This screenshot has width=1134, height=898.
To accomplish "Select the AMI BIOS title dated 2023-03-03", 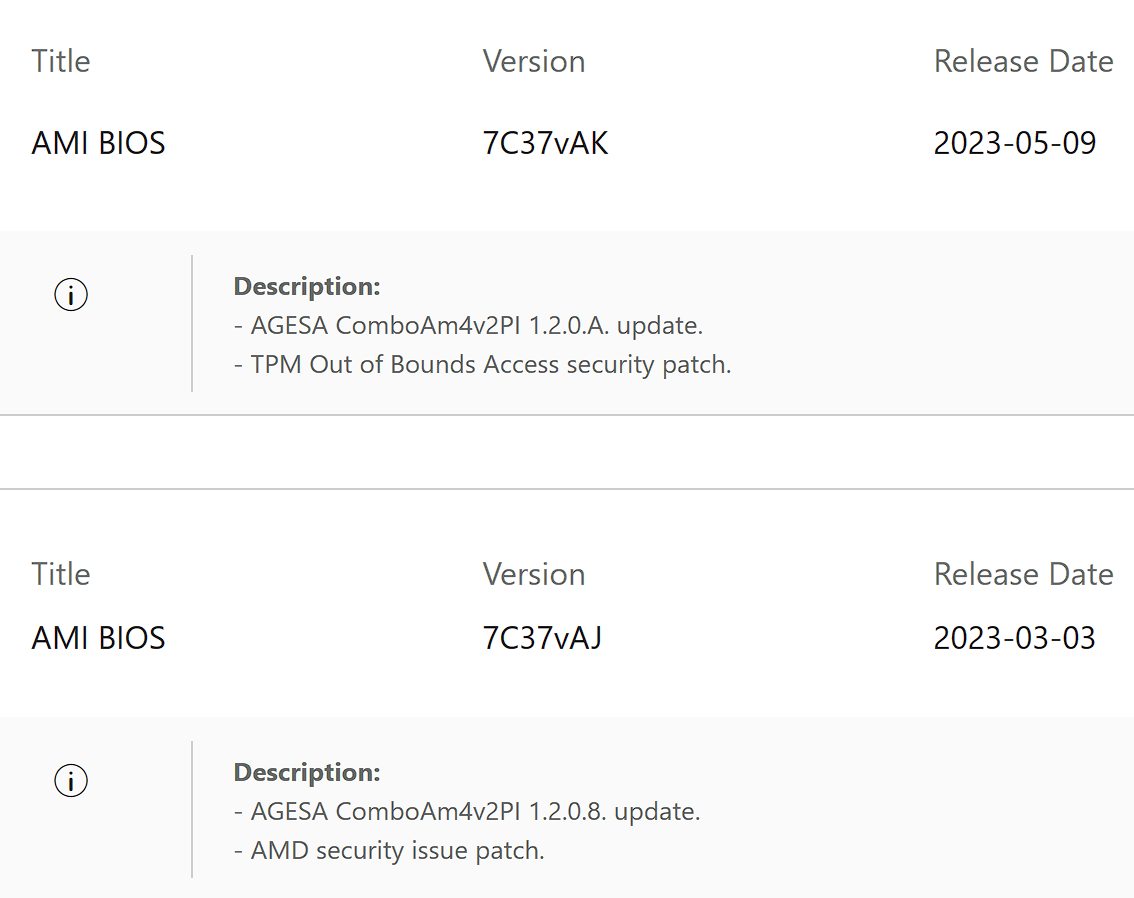I will (98, 638).
